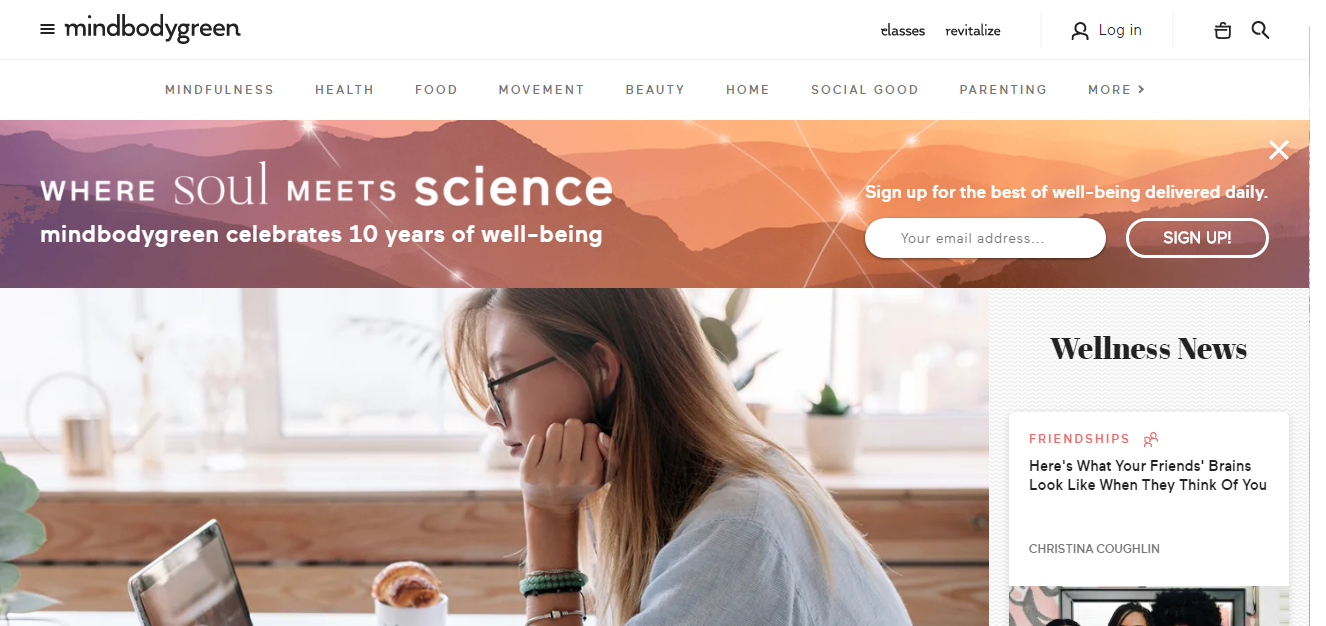
Task: Close the sign-up banner
Action: coord(1278,150)
